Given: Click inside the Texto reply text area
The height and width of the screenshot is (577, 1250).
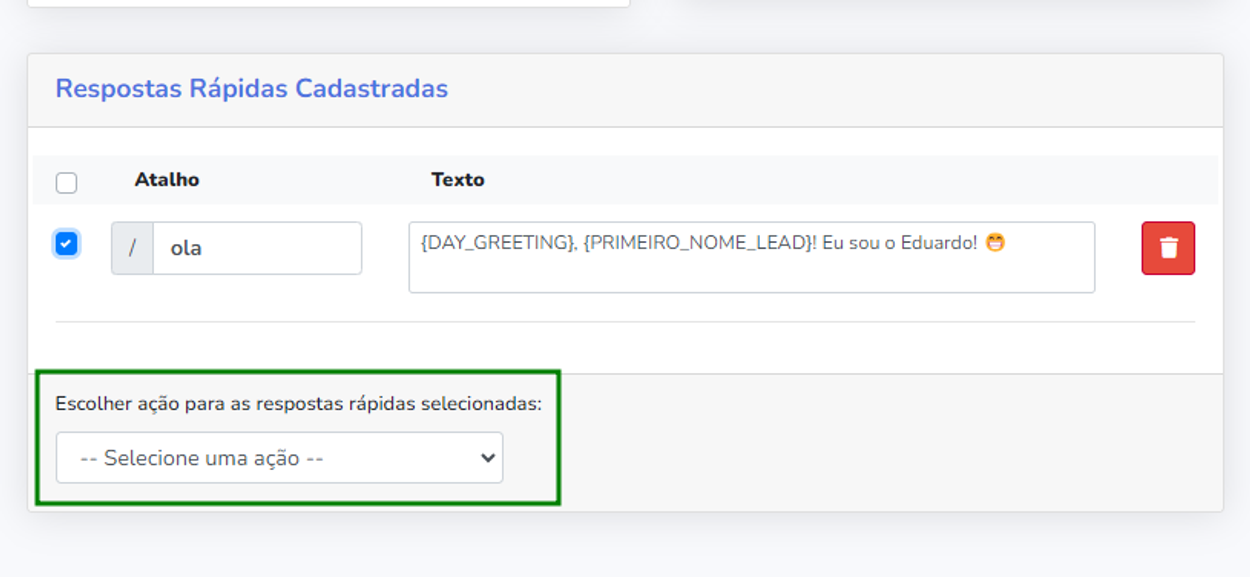Looking at the screenshot, I should click(752, 257).
